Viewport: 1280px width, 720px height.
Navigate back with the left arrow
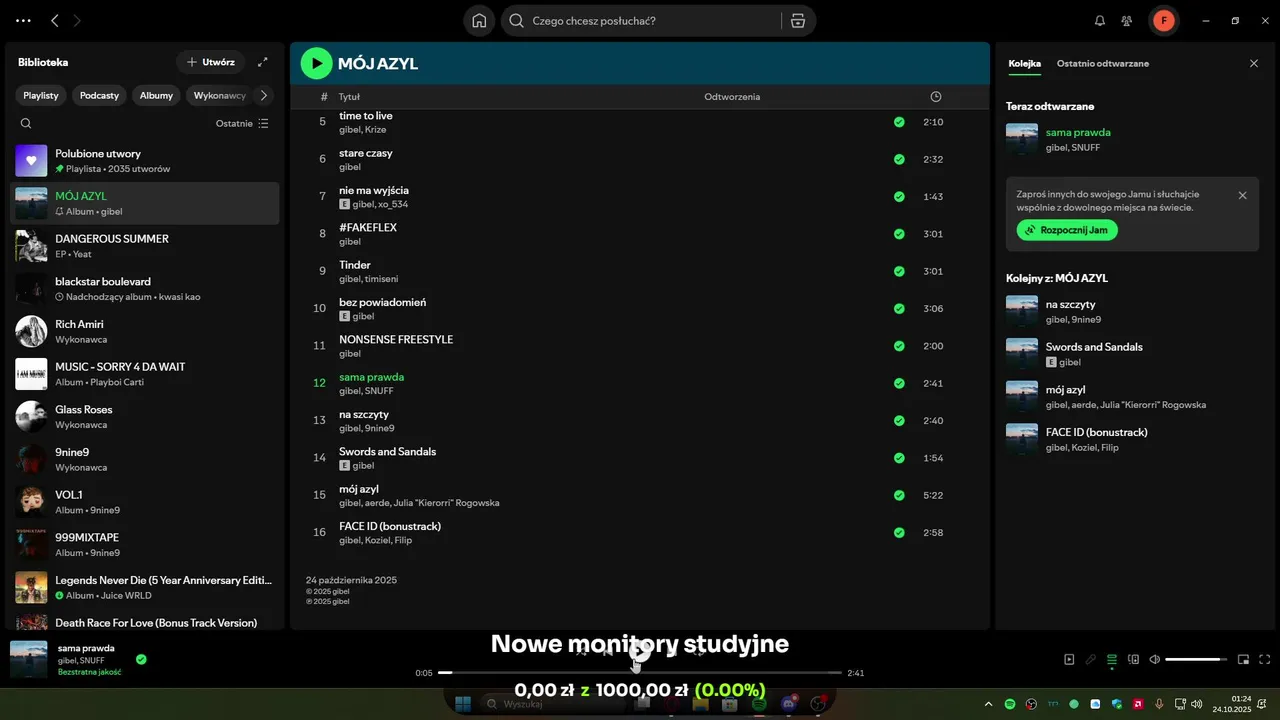coord(55,21)
